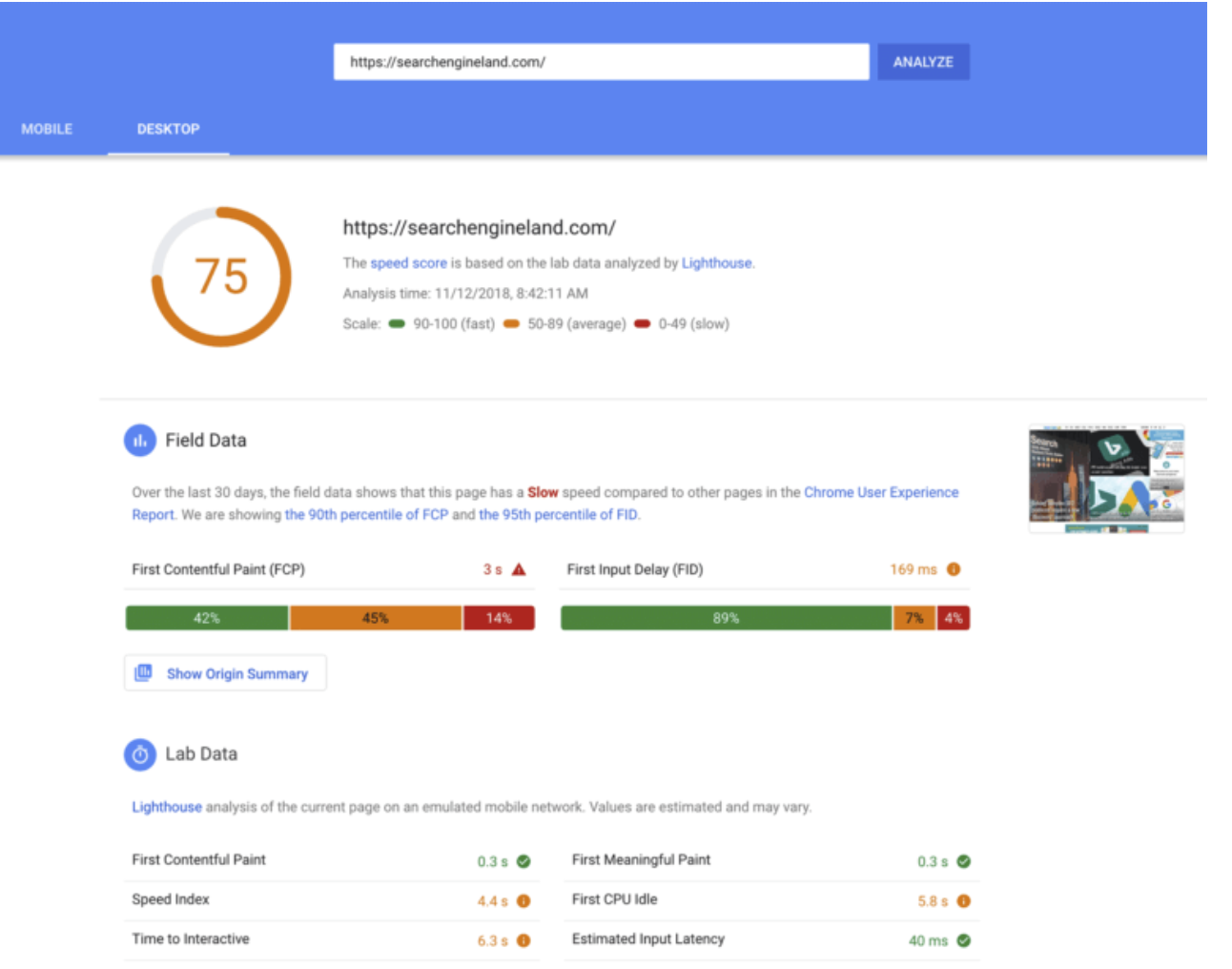Open the 90th percentile of FCP link

(366, 515)
